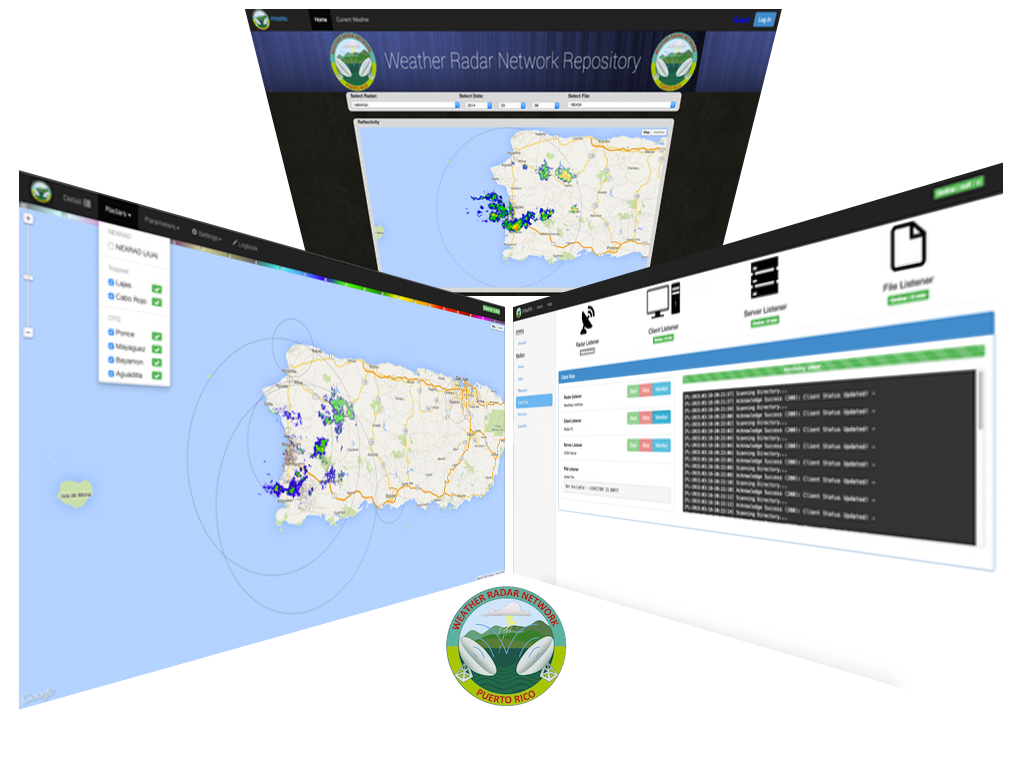Click the File Listener directory status field
The width and height of the screenshot is (1024, 768).
(617, 492)
